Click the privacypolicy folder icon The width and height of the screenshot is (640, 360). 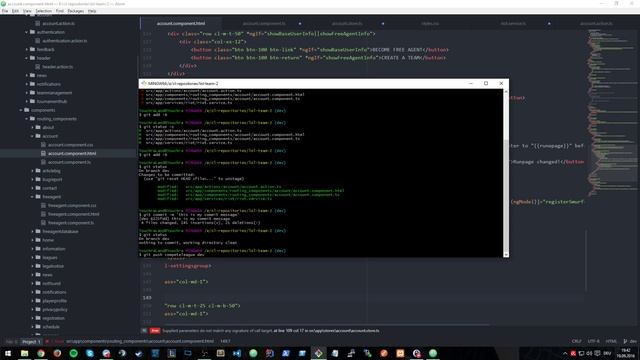[38, 309]
